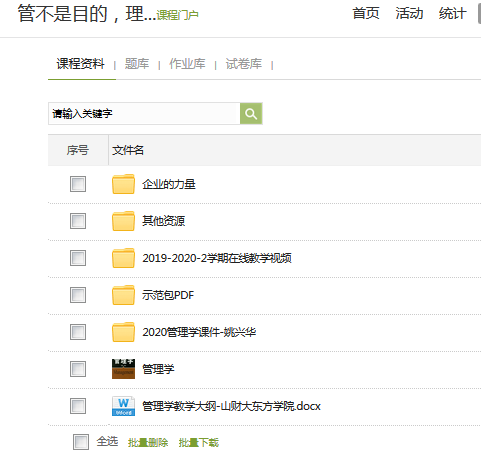481x458 pixels.
Task: Tick the checkbox beside 示范包PDF
Action: point(78,295)
